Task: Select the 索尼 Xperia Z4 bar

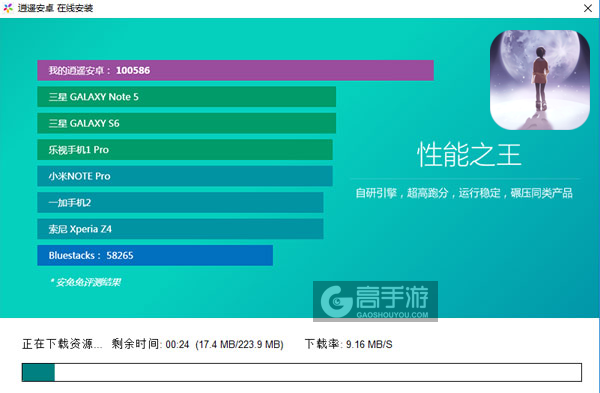Action: pyautogui.click(x=180, y=229)
